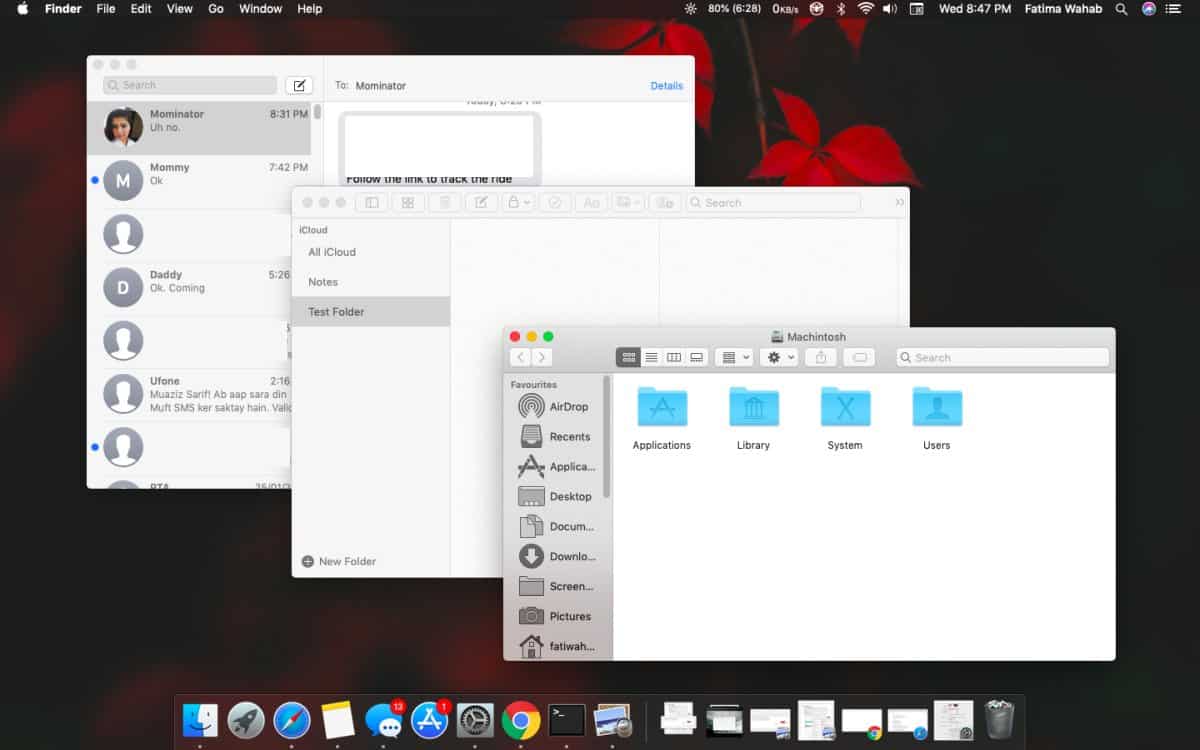The height and width of the screenshot is (750, 1200).
Task: Click the add people button in Notes toolbar
Action: pyautogui.click(x=665, y=203)
